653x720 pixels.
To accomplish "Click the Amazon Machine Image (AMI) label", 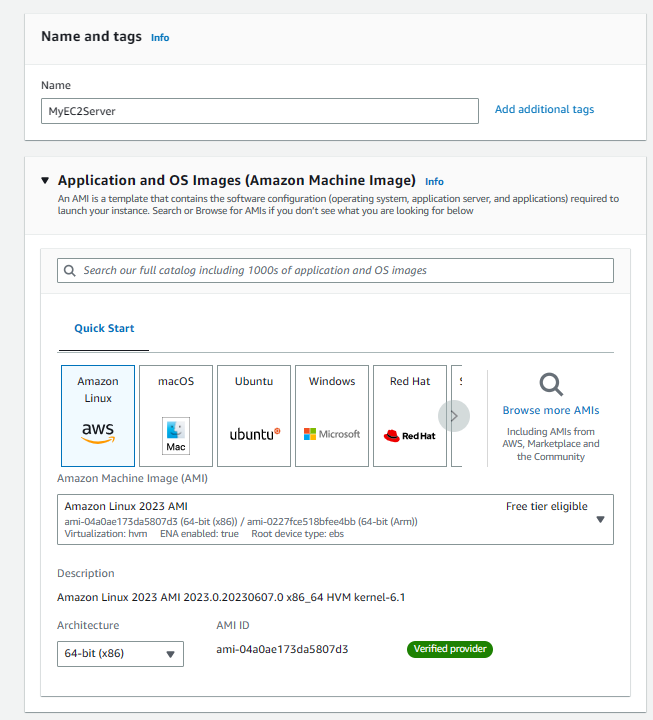I will pyautogui.click(x=132, y=478).
